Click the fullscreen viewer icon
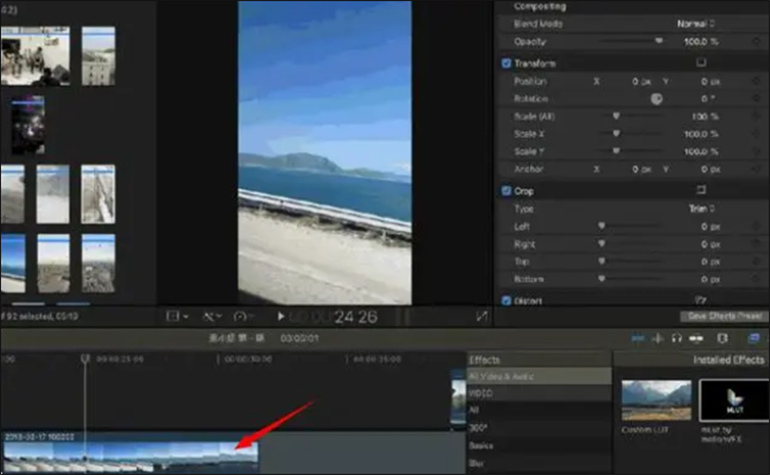The height and width of the screenshot is (475, 770). click(482, 316)
